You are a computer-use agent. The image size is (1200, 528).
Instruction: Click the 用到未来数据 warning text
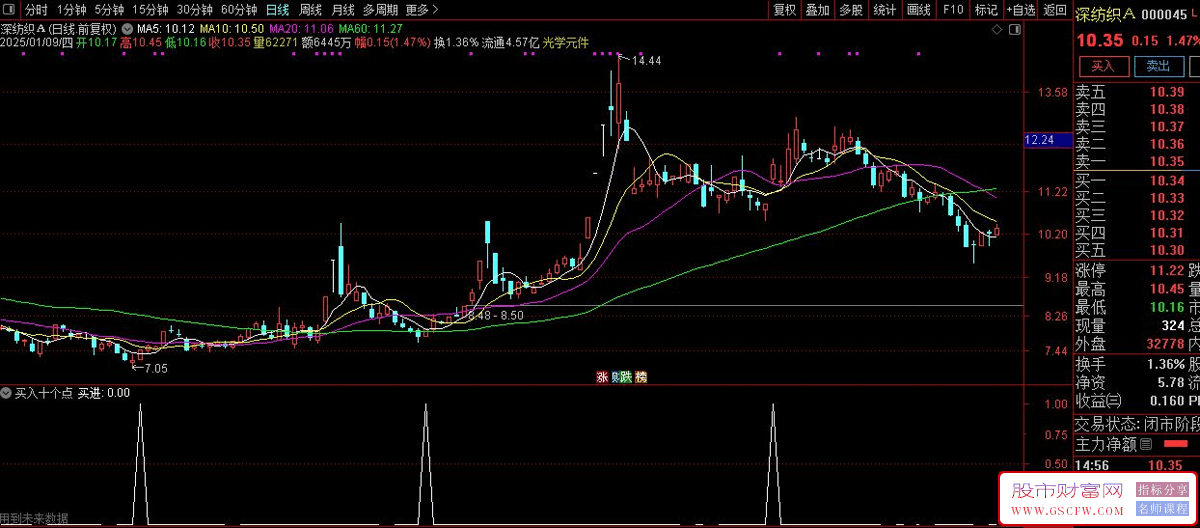pos(35,519)
